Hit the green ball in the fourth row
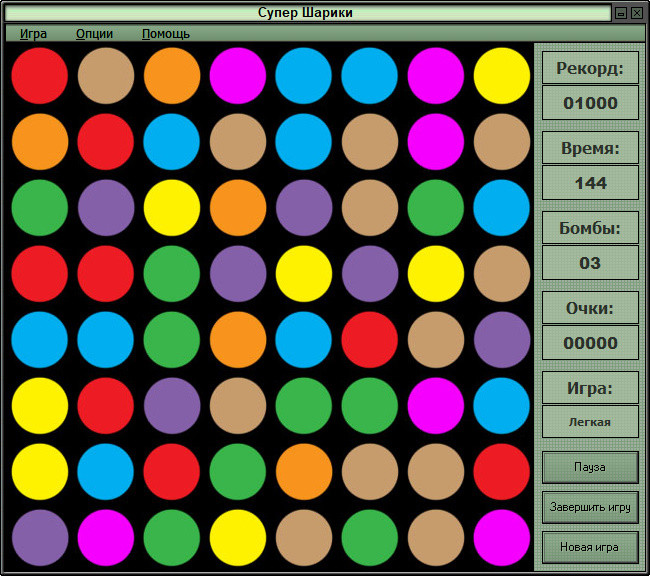 [172, 274]
